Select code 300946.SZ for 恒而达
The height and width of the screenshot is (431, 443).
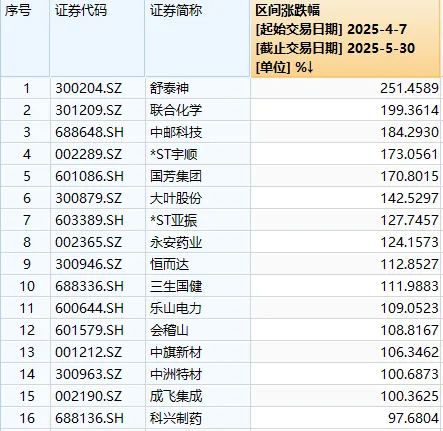89,264
